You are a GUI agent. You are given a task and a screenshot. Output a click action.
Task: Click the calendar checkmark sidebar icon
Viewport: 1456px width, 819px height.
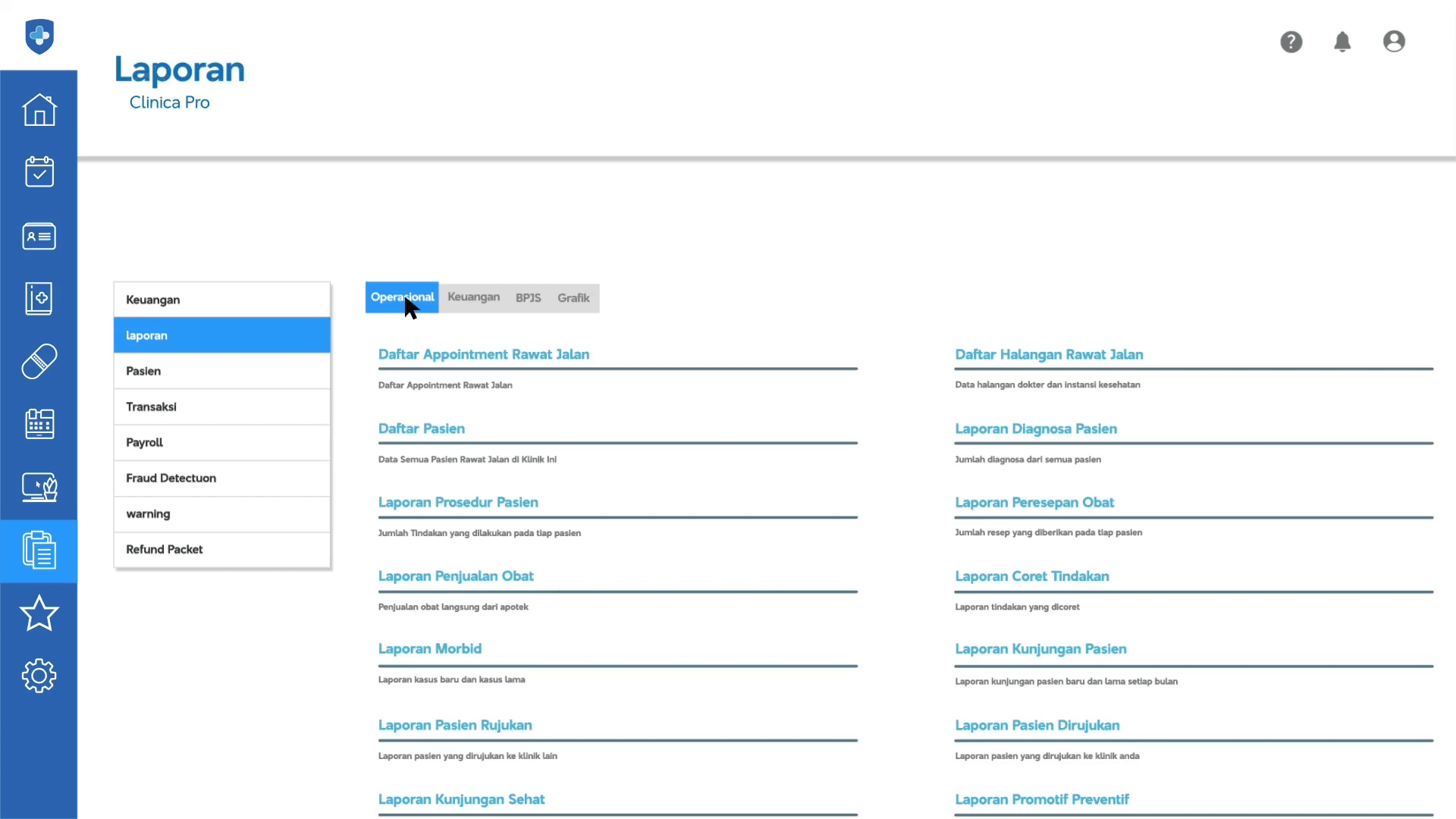pos(39,172)
